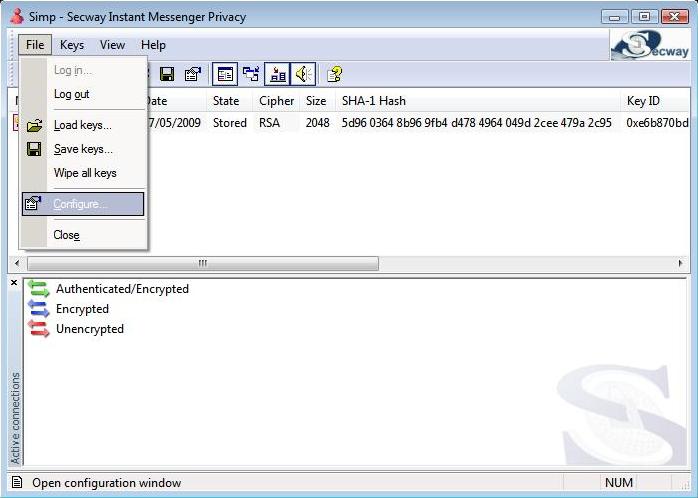
Task: Toggle the connections panel toolbar button
Action: [x=225, y=74]
